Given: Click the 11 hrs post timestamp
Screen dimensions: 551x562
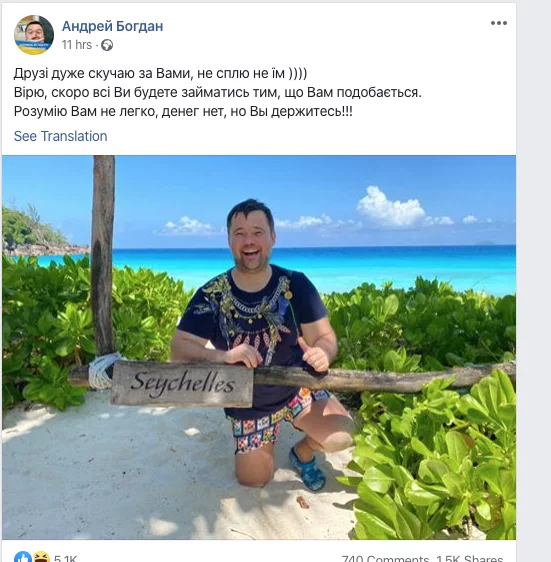Looking at the screenshot, I should pyautogui.click(x=77, y=45).
